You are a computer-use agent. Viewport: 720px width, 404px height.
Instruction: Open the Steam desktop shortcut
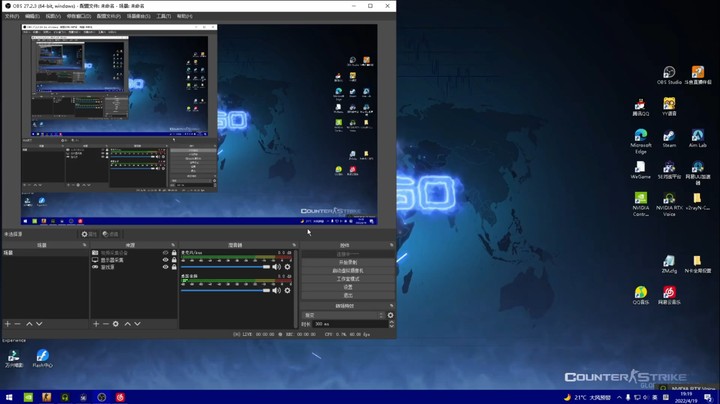669,139
